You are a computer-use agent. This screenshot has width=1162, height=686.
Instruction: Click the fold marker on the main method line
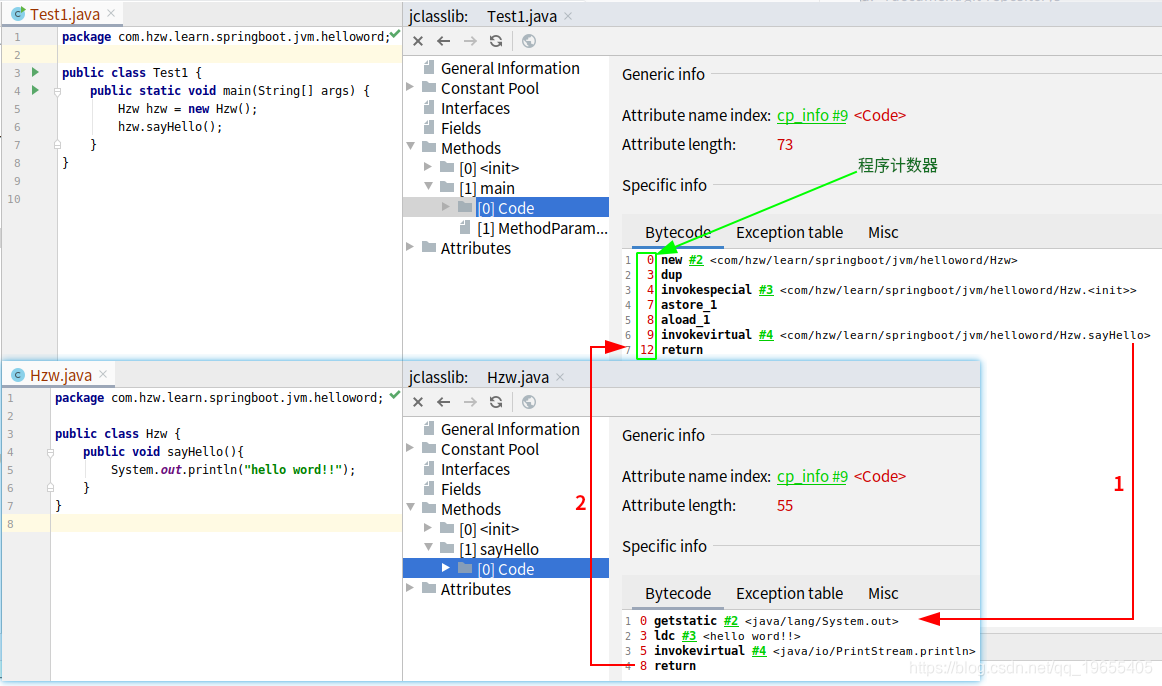click(57, 91)
